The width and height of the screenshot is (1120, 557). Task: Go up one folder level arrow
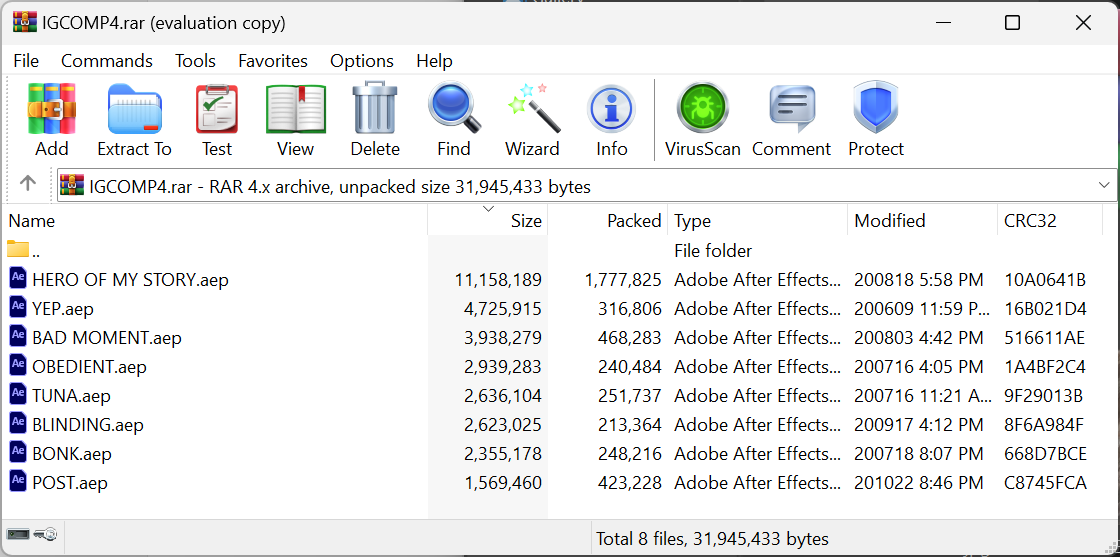[x=28, y=184]
